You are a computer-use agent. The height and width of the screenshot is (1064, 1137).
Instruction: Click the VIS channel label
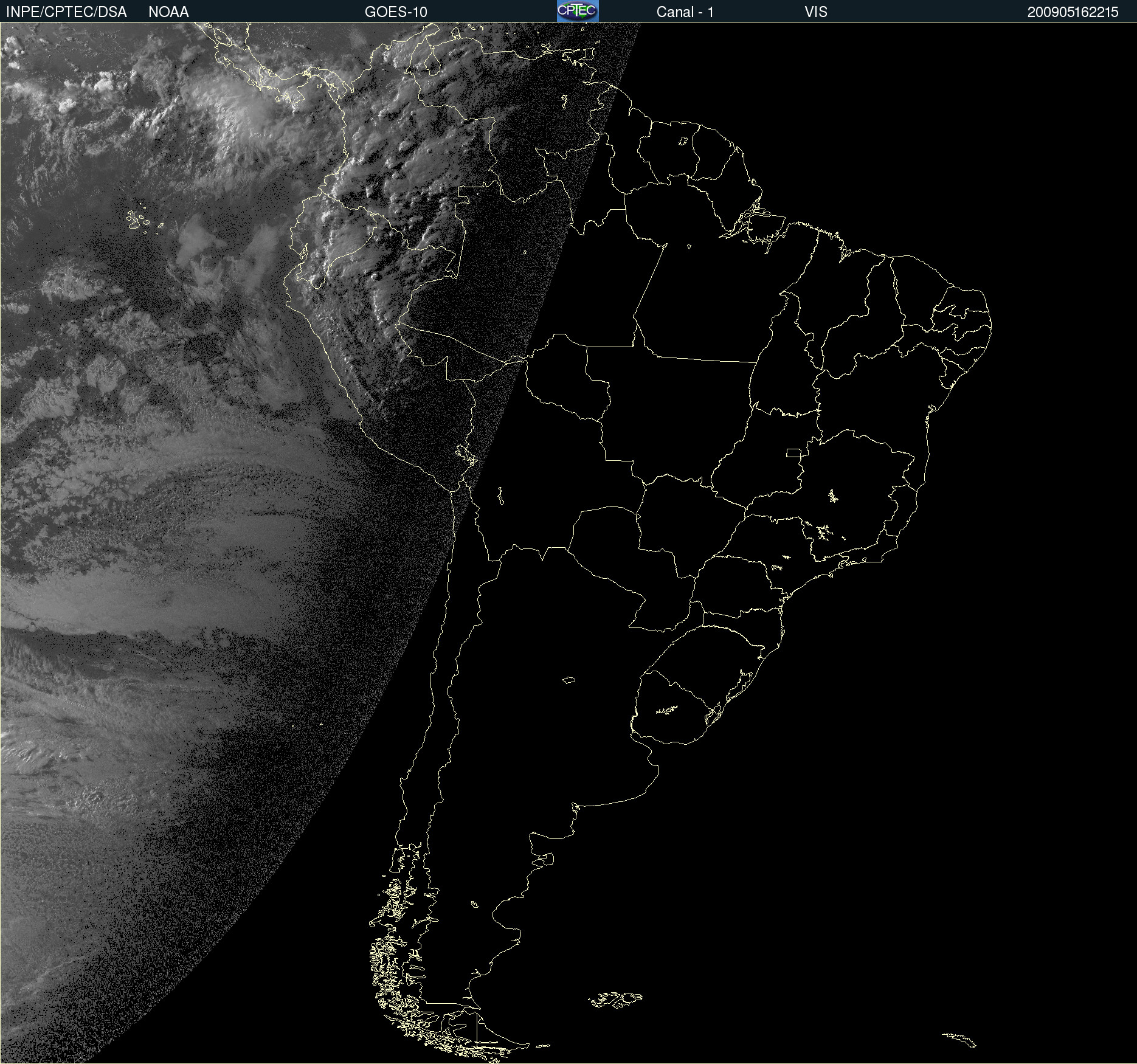pos(816,12)
